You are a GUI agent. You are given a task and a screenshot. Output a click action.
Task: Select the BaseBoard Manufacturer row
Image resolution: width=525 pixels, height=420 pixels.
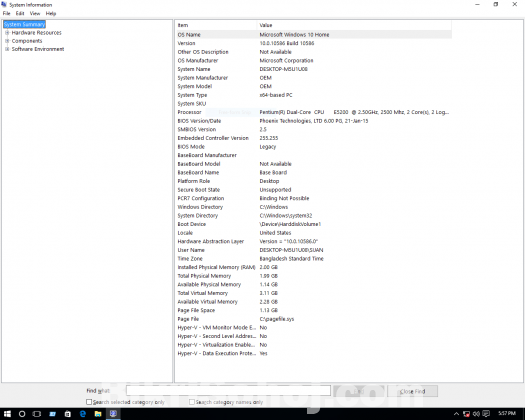pos(314,155)
